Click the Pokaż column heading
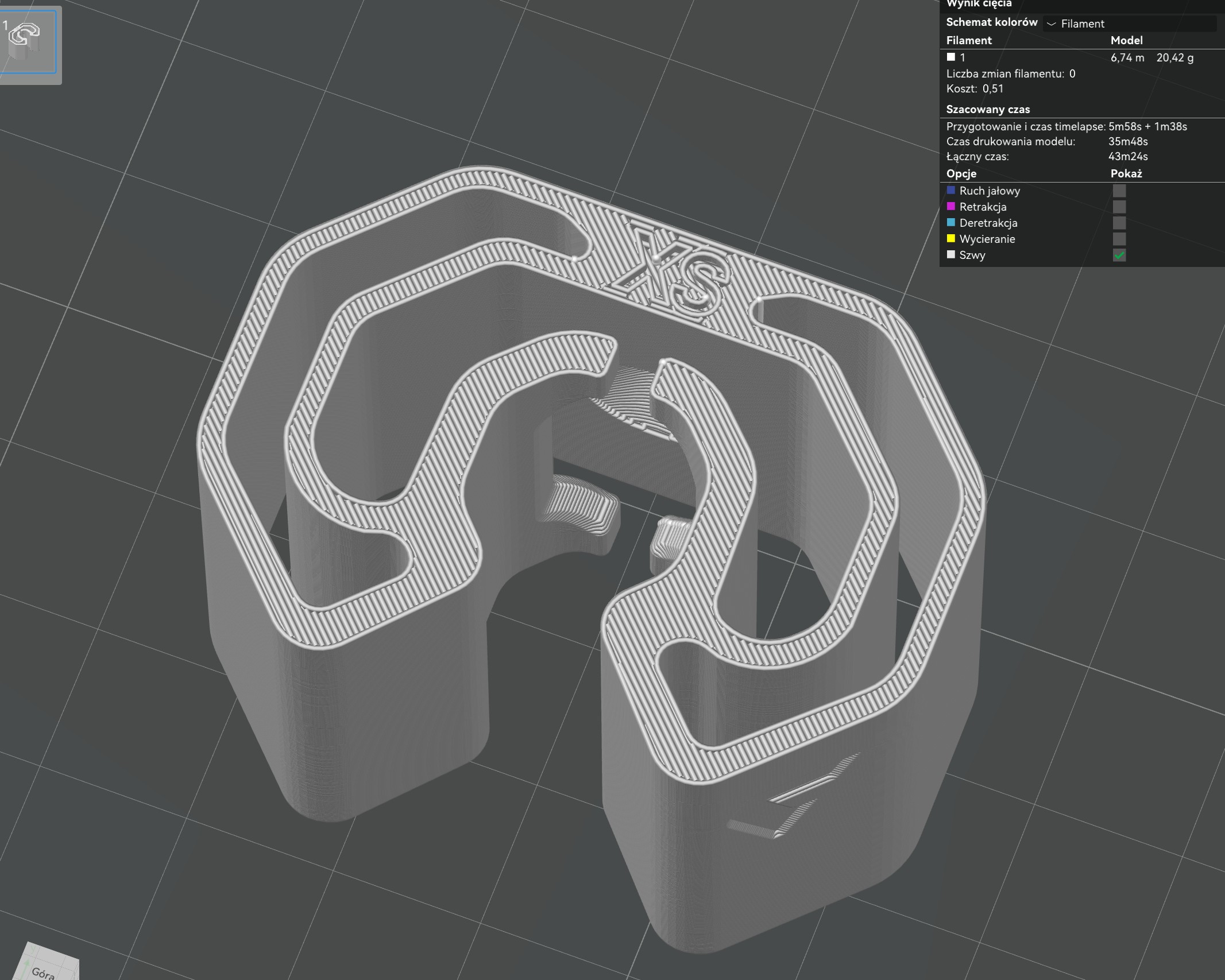1225x980 pixels. (x=1126, y=173)
